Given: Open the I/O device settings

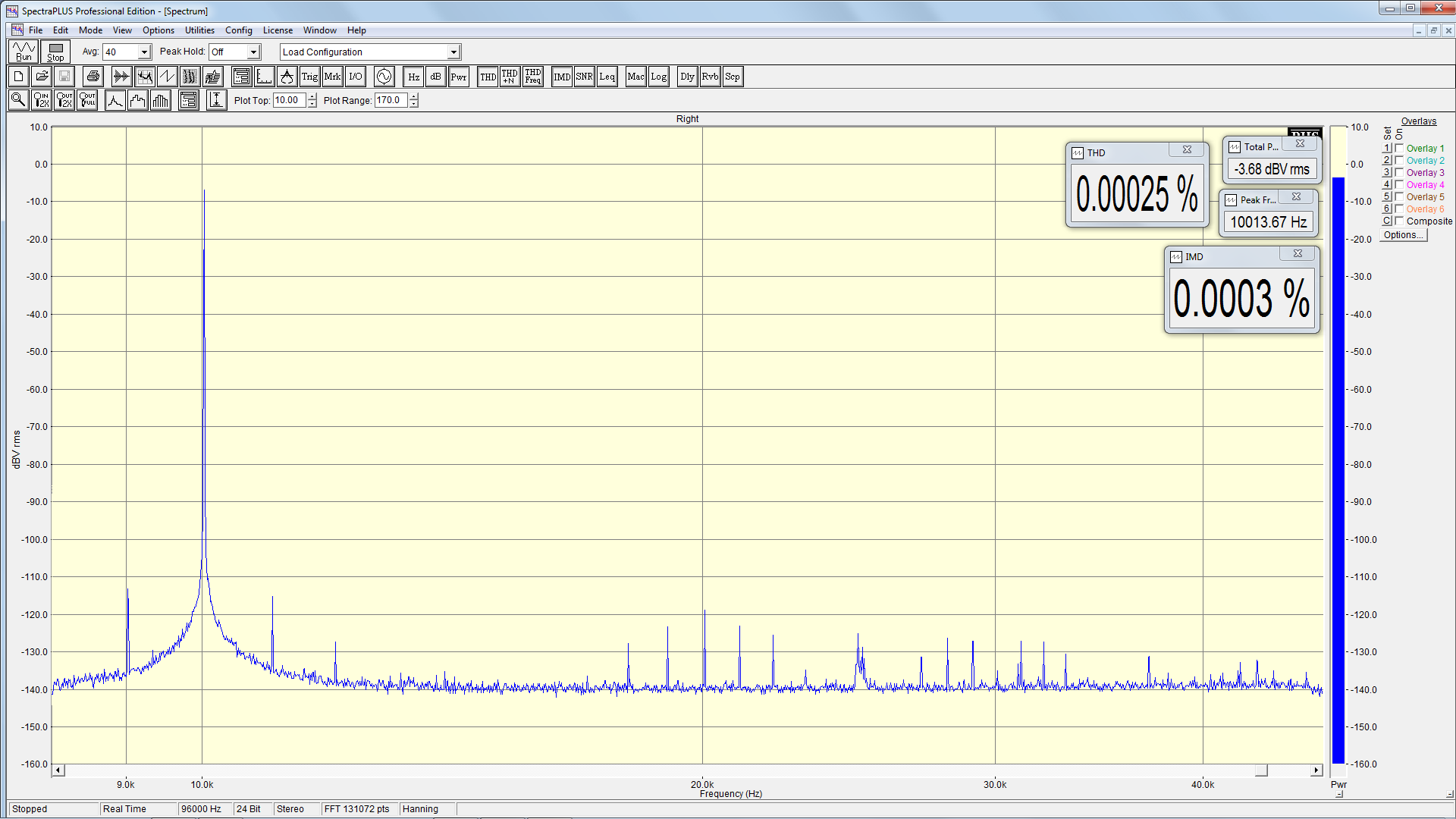Looking at the screenshot, I should pos(355,77).
